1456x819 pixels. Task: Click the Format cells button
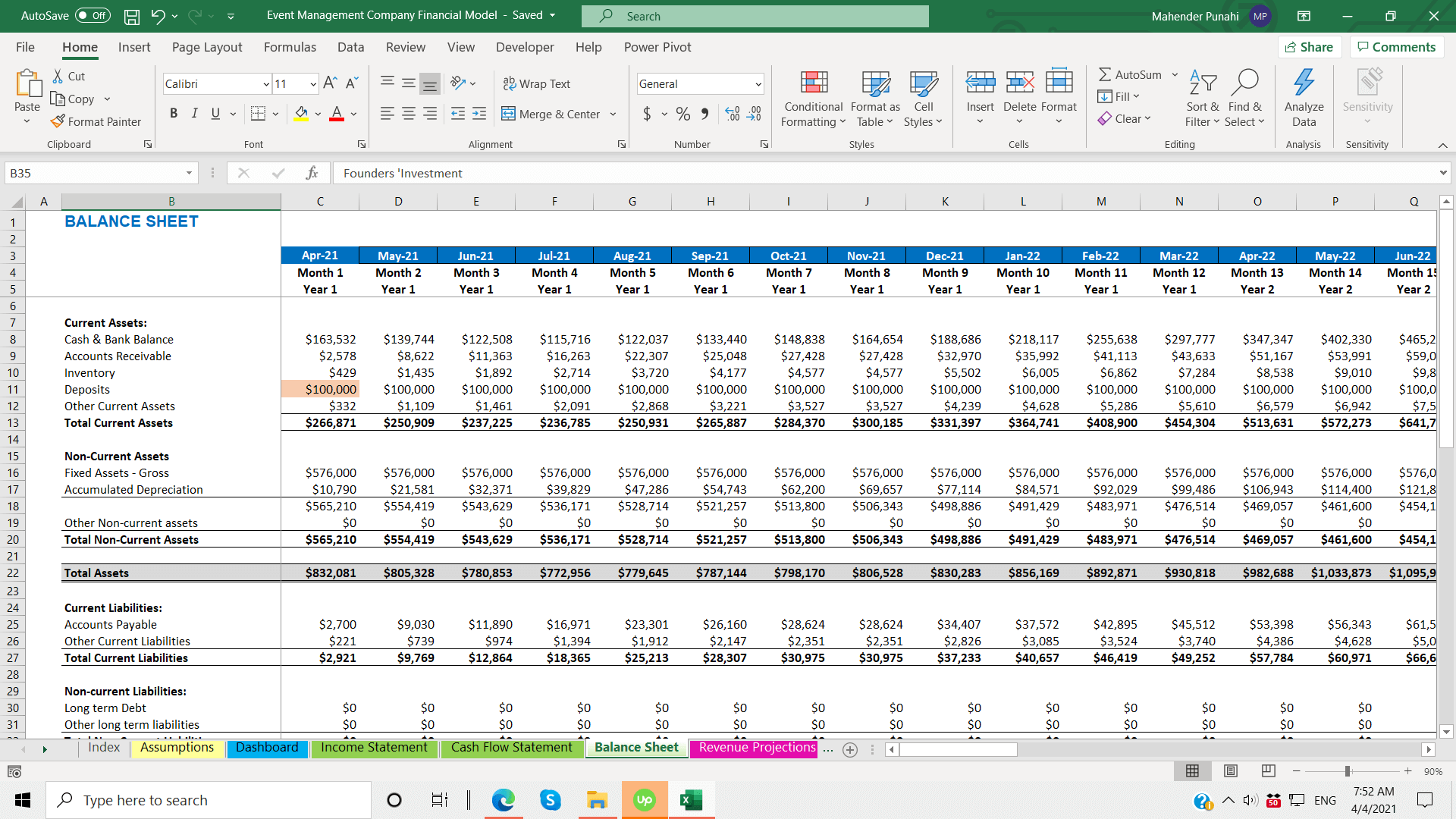click(x=1059, y=99)
